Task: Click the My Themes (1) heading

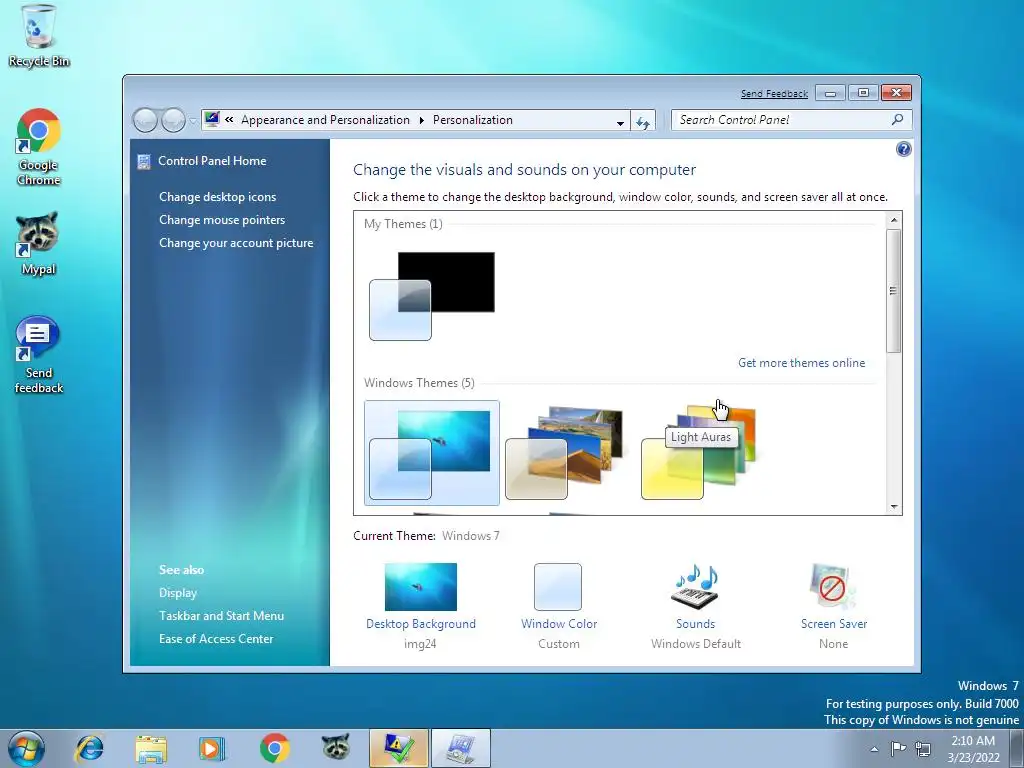Action: pos(403,224)
